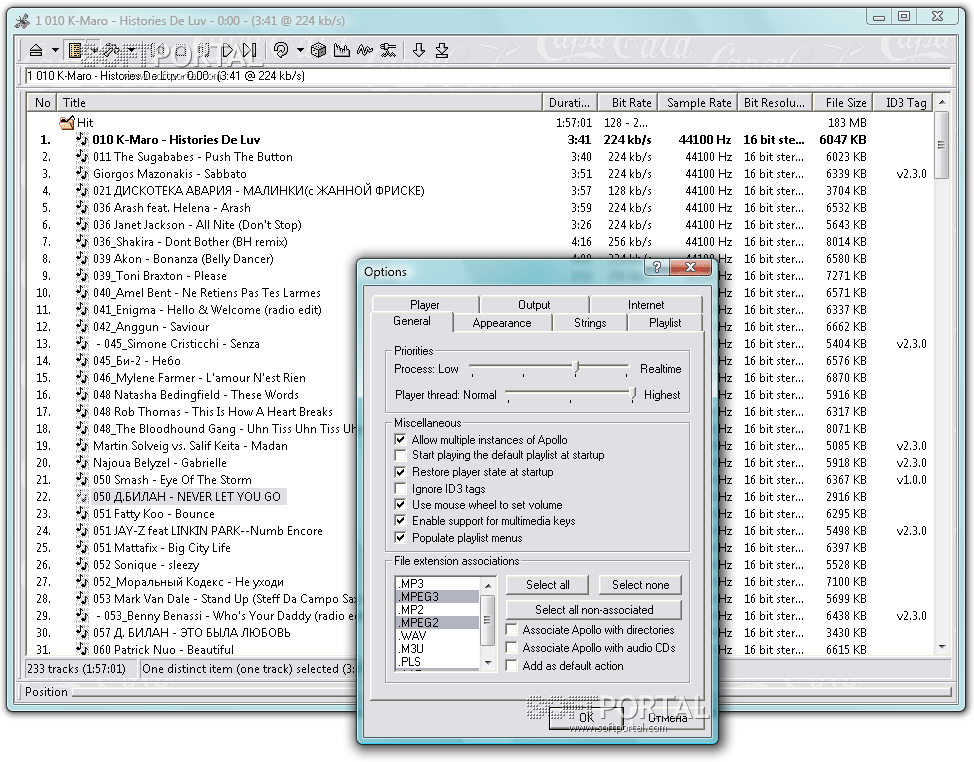
Task: Uncheck Allow multiple instances of Apollo
Action: coord(401,439)
